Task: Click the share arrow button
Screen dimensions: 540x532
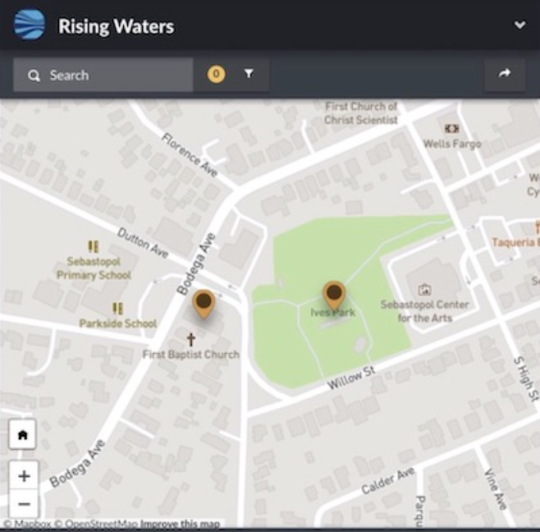Action: pyautogui.click(x=505, y=74)
